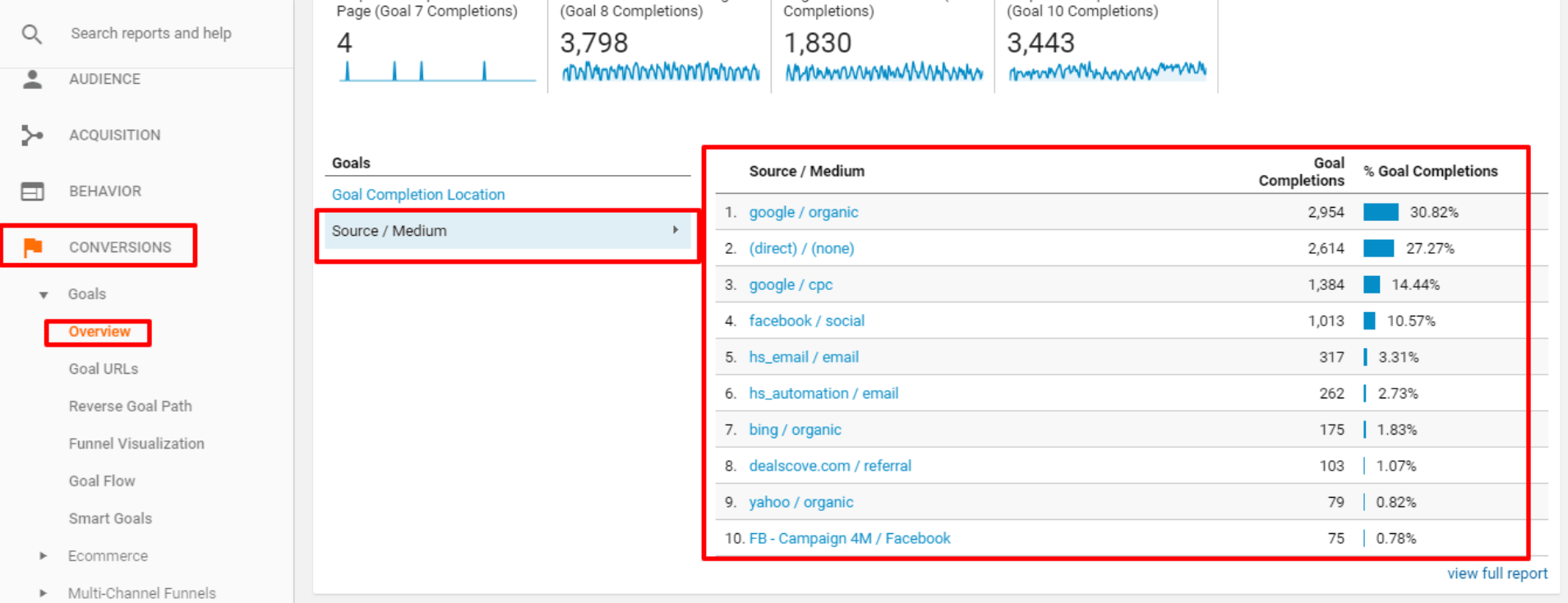Click view full report link
This screenshot has width=1568, height=603.
(x=1497, y=573)
